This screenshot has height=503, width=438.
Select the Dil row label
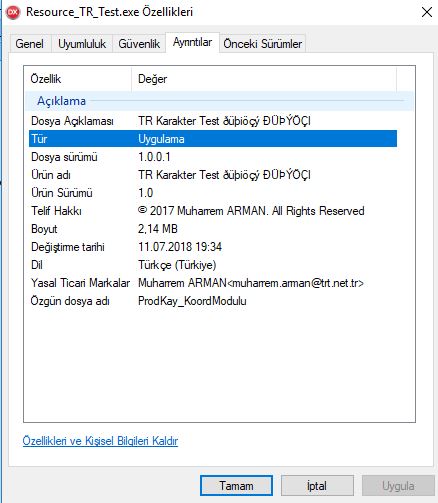(x=37, y=265)
